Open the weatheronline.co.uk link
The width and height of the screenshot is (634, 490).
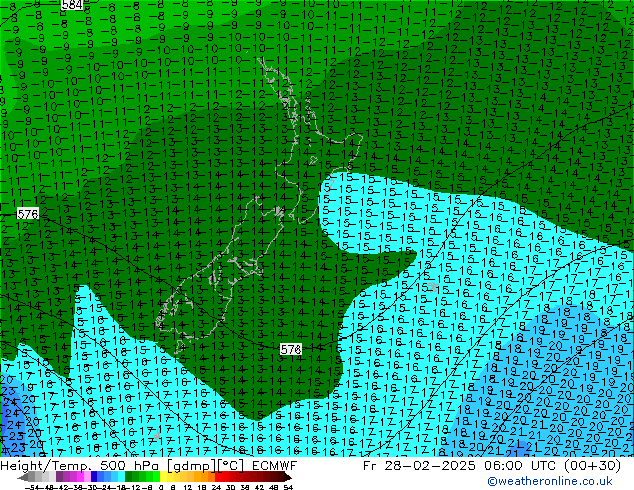click(x=550, y=481)
